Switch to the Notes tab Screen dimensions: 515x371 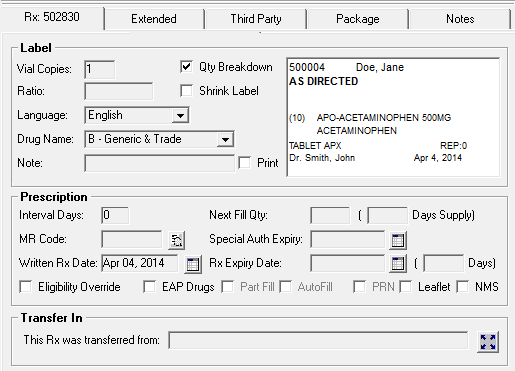click(460, 19)
